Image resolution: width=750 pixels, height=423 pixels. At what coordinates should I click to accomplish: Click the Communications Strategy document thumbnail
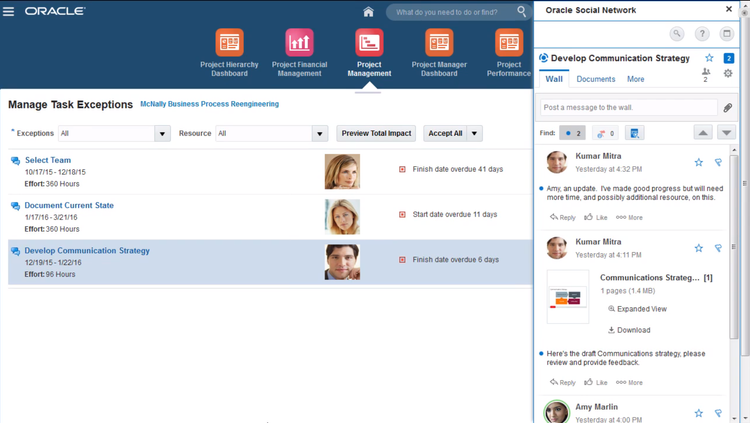coord(568,297)
